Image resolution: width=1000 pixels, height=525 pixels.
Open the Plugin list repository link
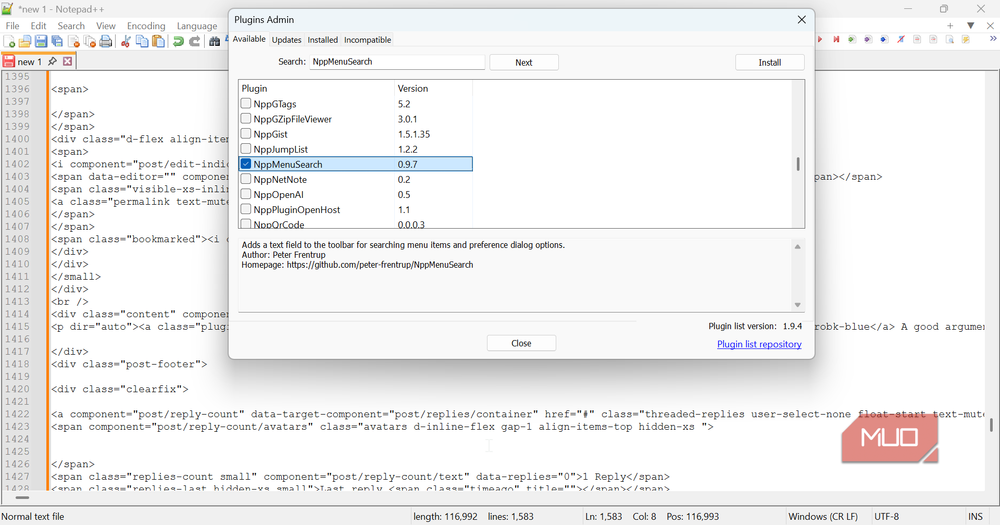tap(759, 344)
